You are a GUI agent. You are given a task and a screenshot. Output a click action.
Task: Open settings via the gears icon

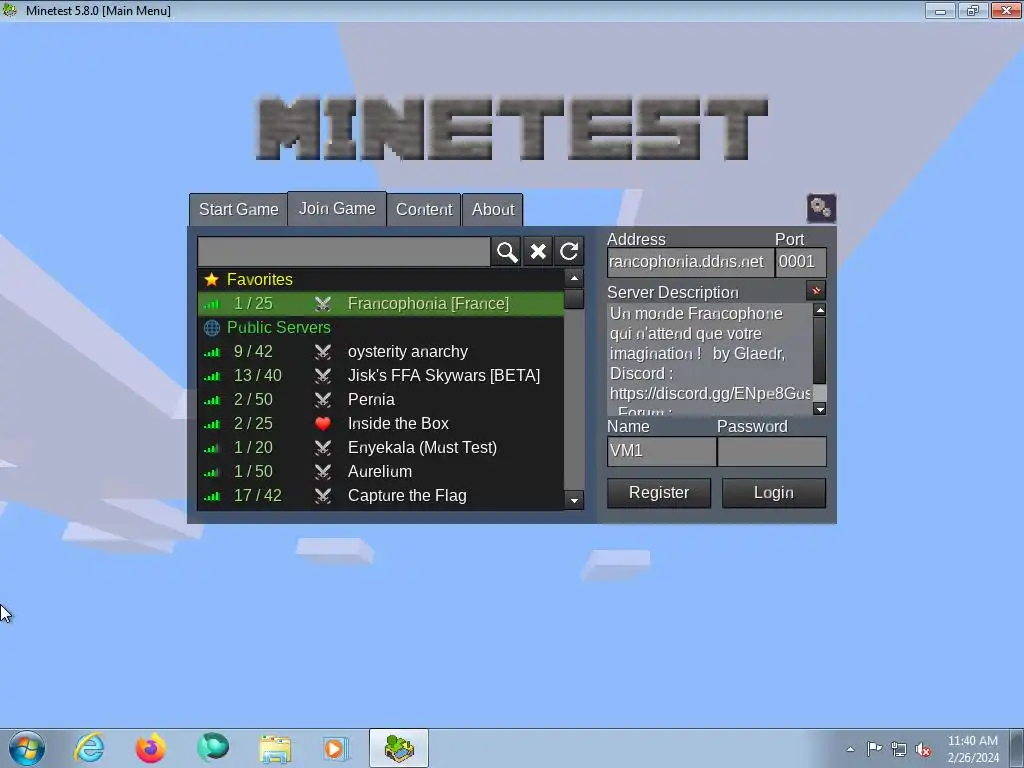[821, 208]
